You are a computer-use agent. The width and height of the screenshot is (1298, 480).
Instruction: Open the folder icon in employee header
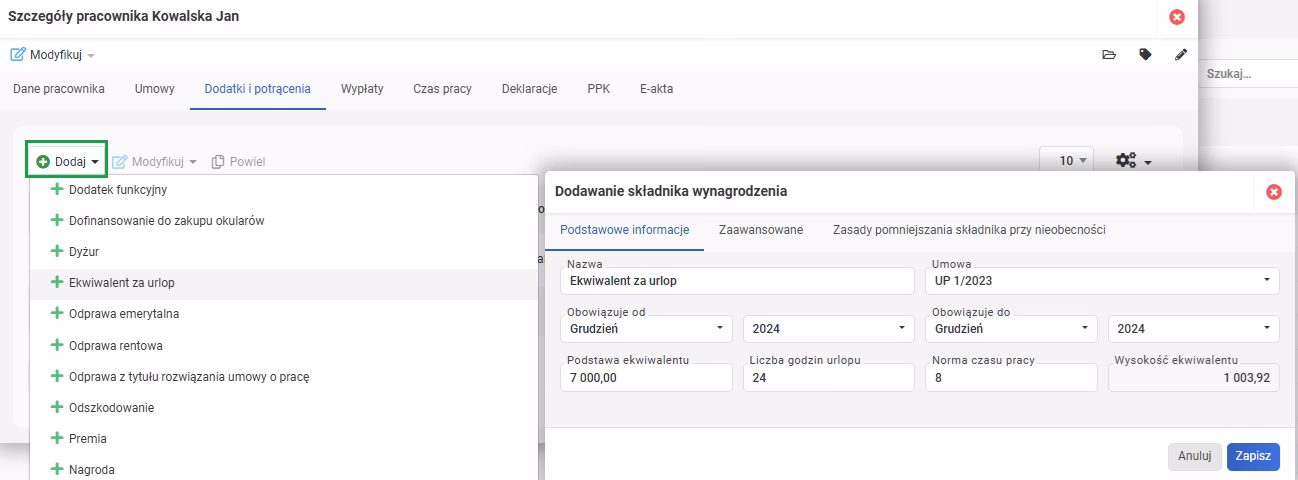(1108, 55)
